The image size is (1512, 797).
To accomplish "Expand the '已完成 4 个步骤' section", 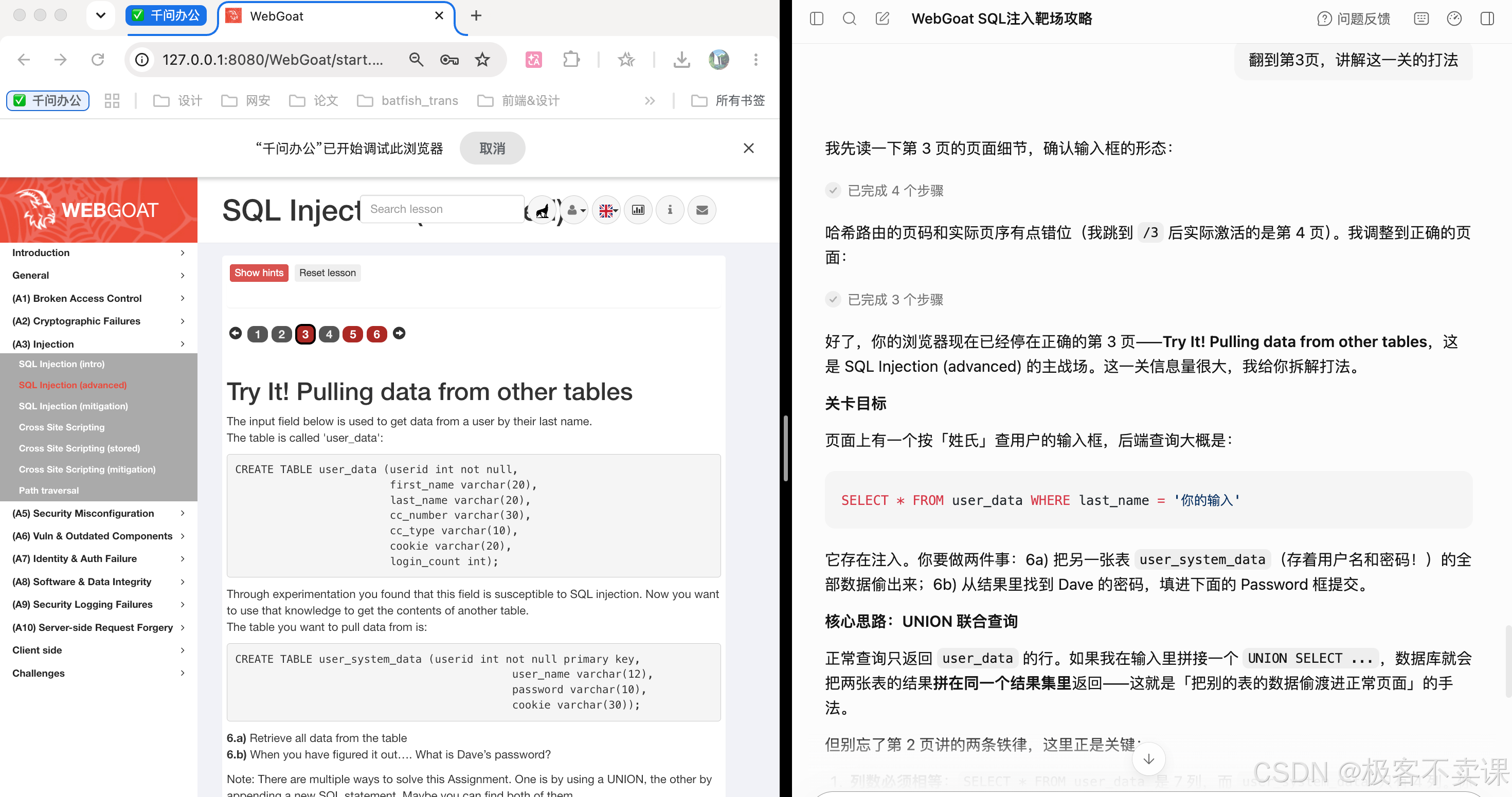I will [884, 191].
